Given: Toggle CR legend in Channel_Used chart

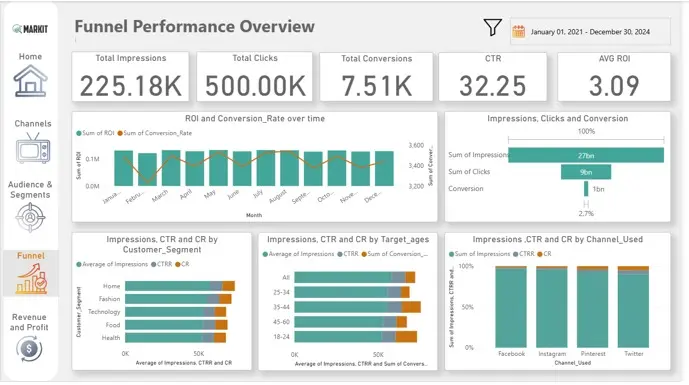Looking at the screenshot, I should (544, 254).
